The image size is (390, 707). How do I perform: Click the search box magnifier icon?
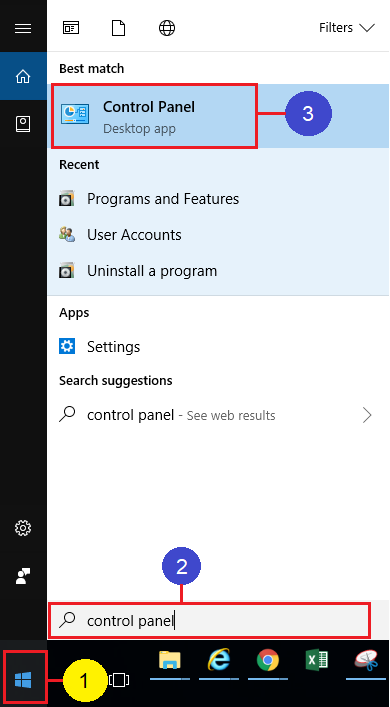67,620
